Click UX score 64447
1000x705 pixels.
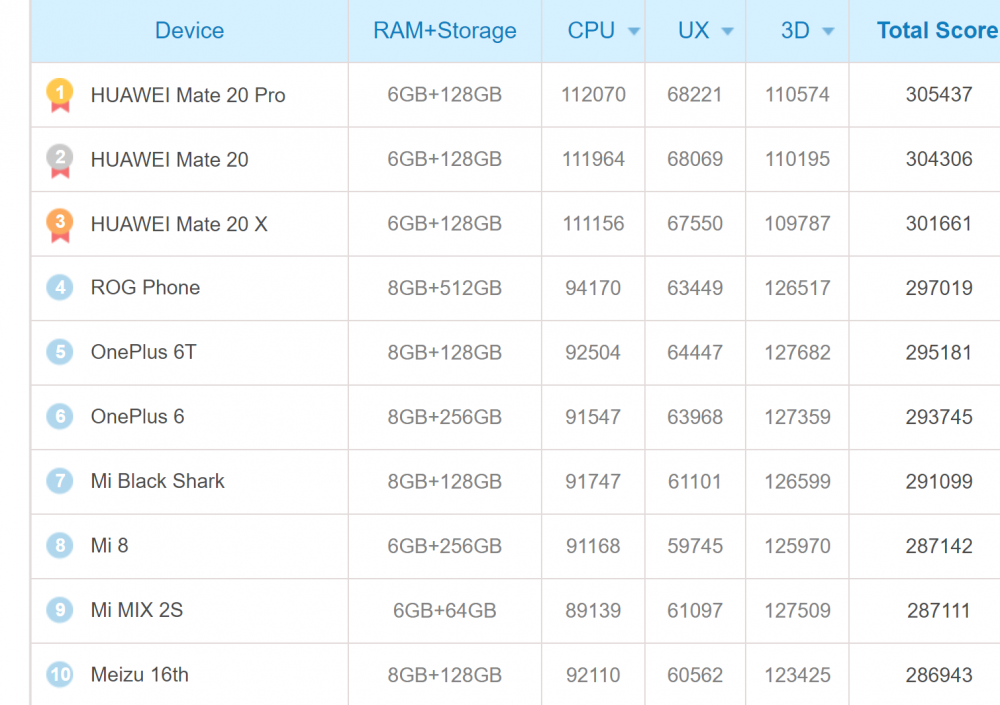(x=695, y=352)
